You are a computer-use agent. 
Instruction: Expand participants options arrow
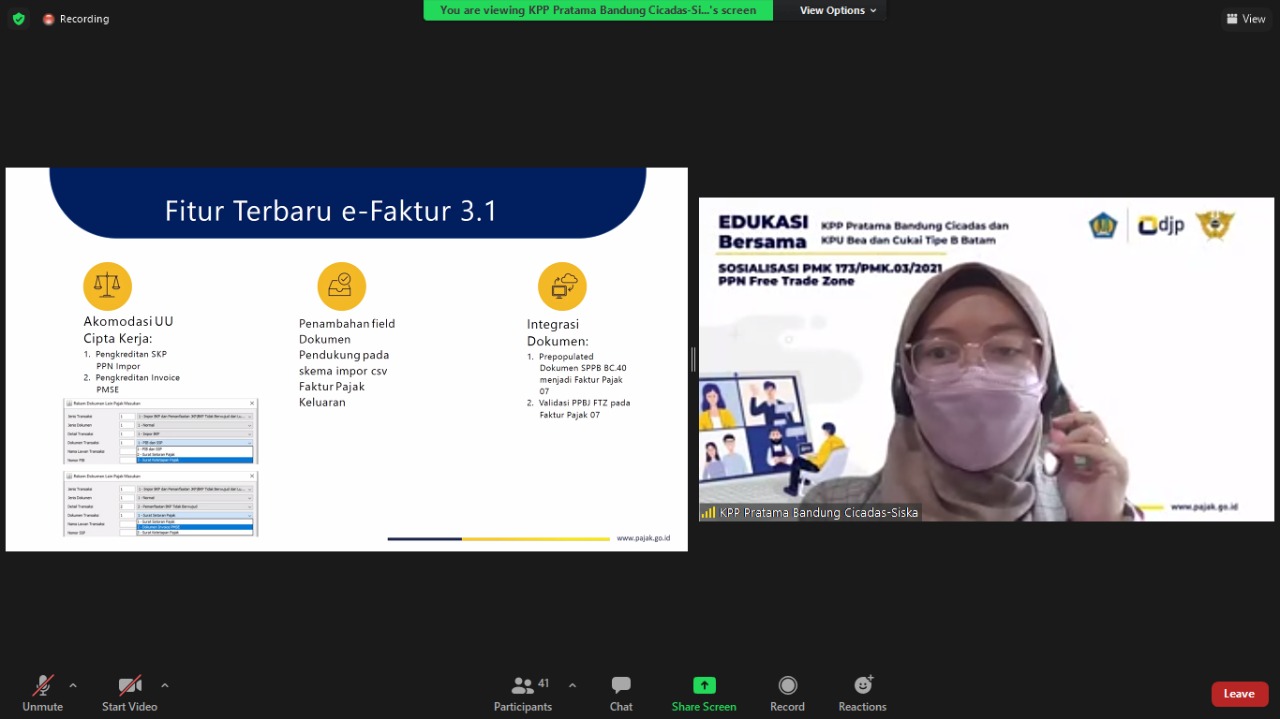(x=572, y=685)
